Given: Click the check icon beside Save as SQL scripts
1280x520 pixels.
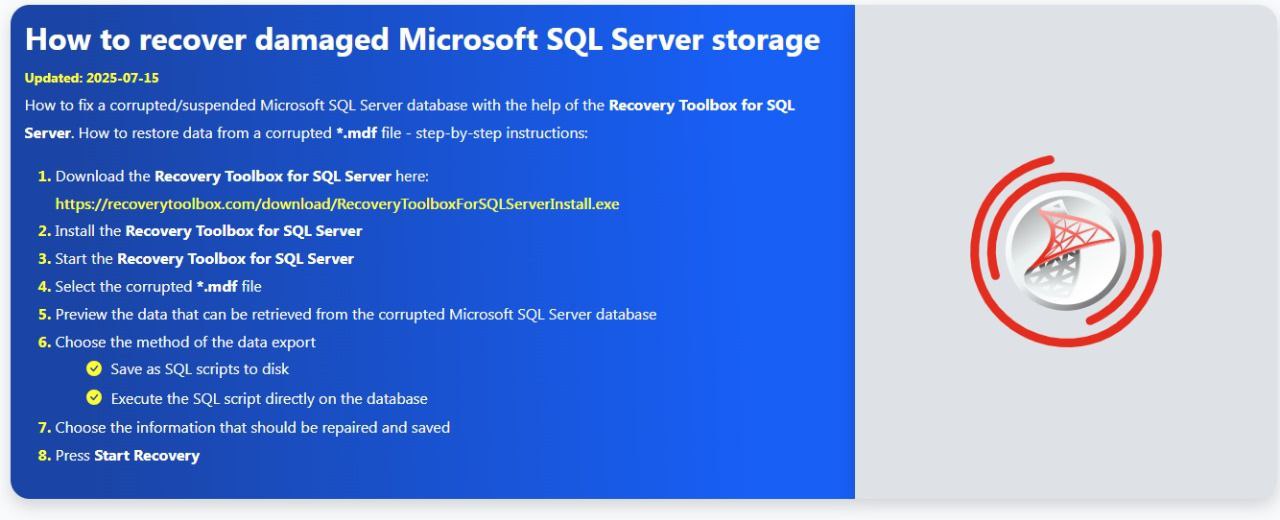Looking at the screenshot, I should (x=94, y=369).
